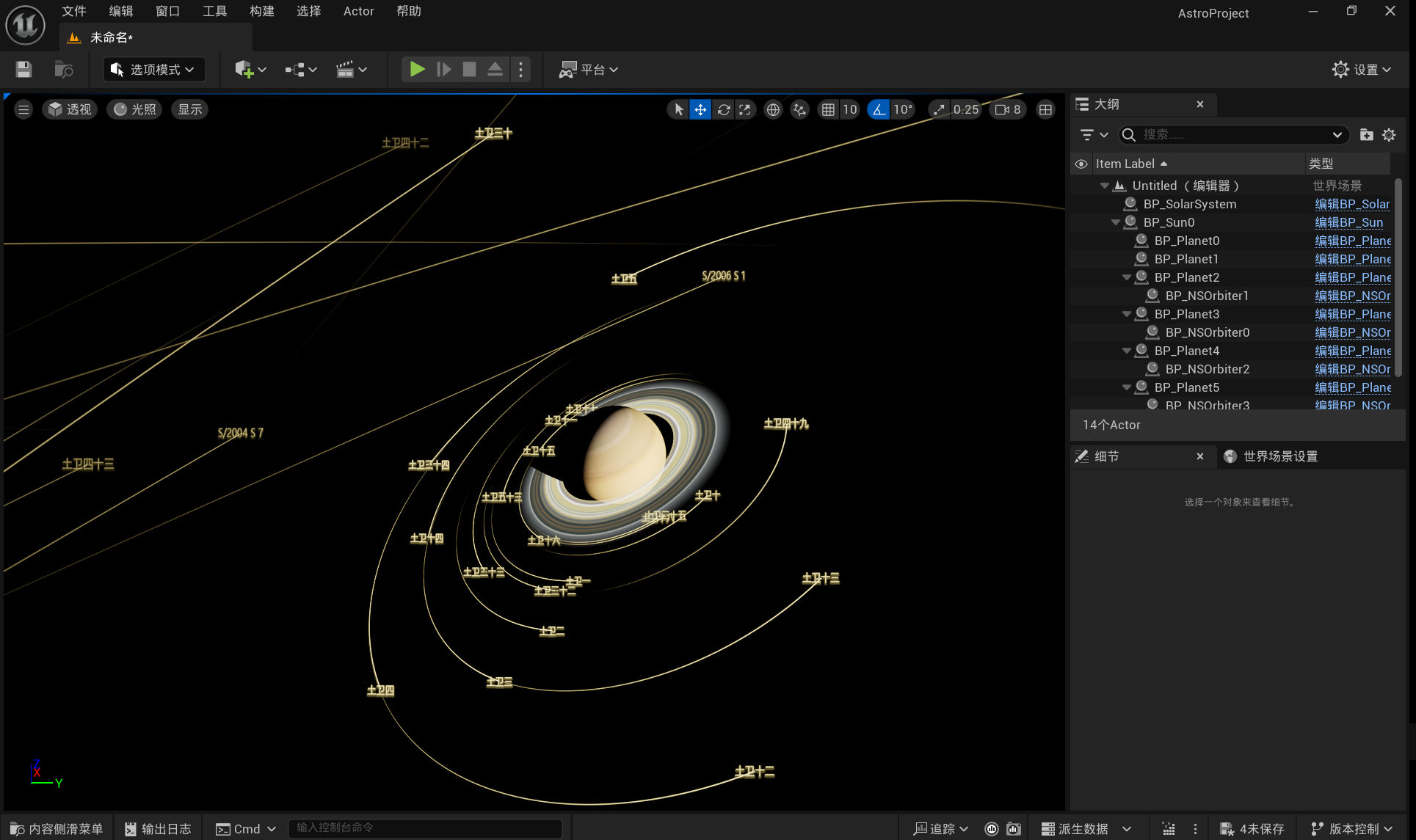Open the 输出日志 output log

coord(159,828)
